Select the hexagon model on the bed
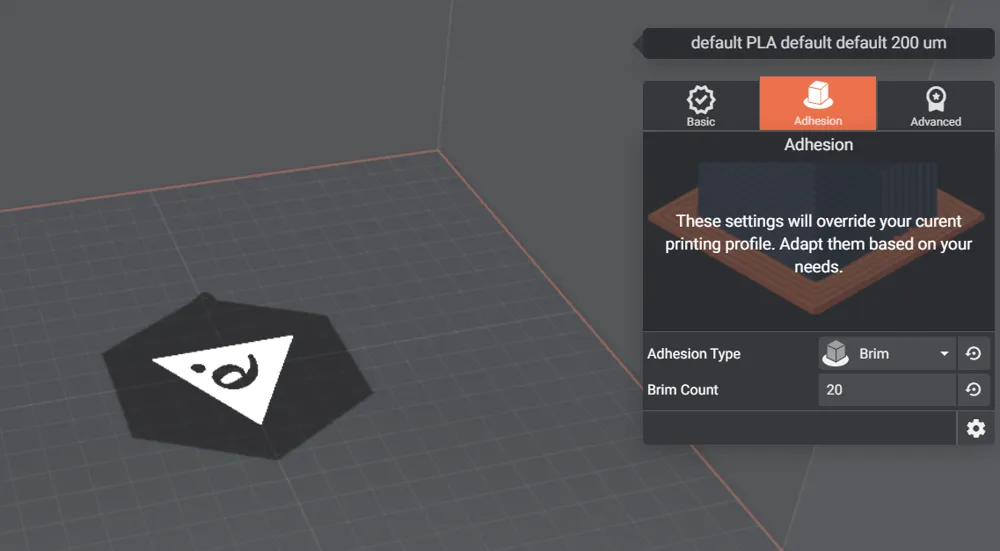This screenshot has width=1000, height=551. (x=237, y=378)
